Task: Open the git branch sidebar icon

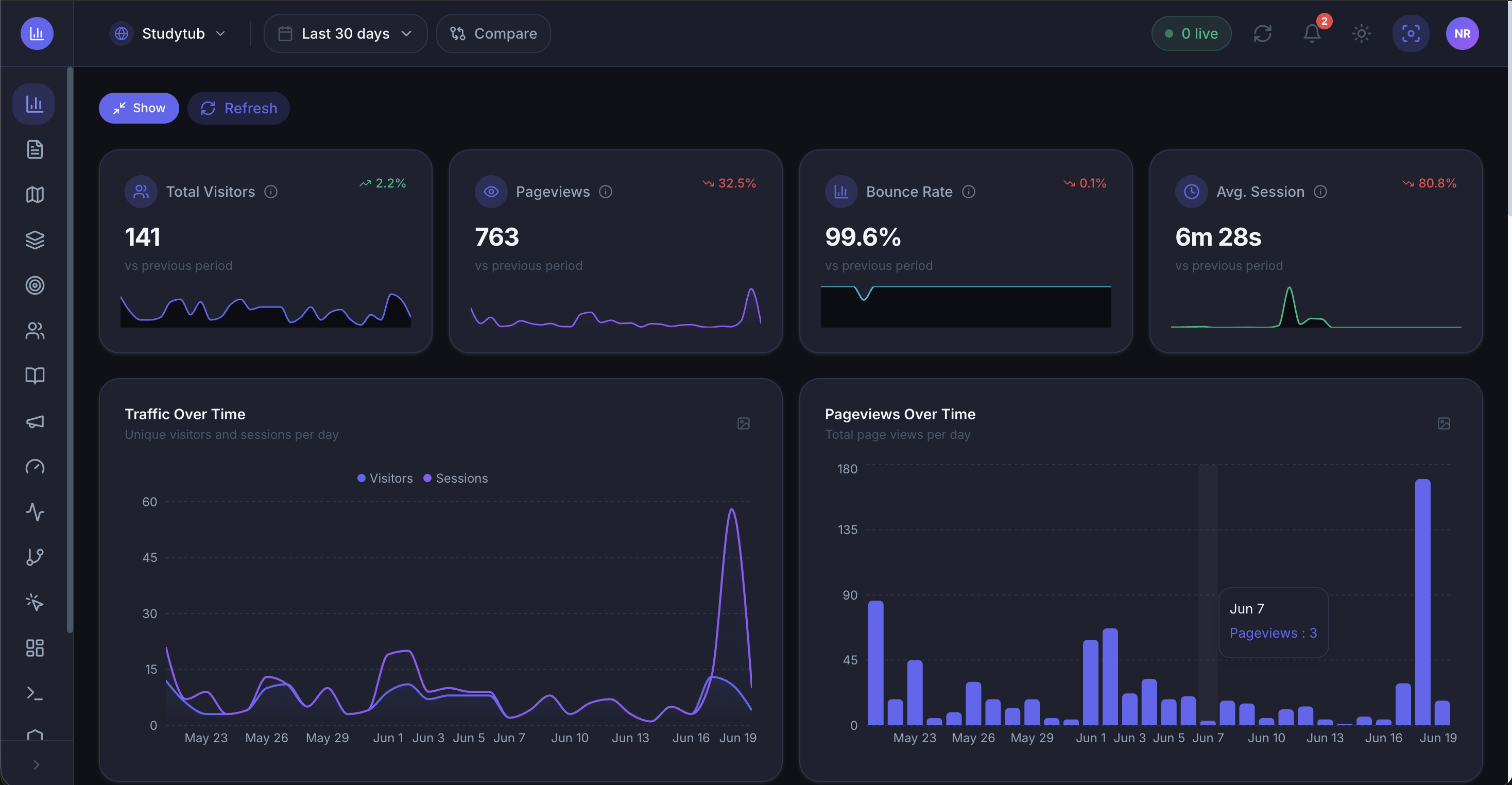Action: point(35,557)
